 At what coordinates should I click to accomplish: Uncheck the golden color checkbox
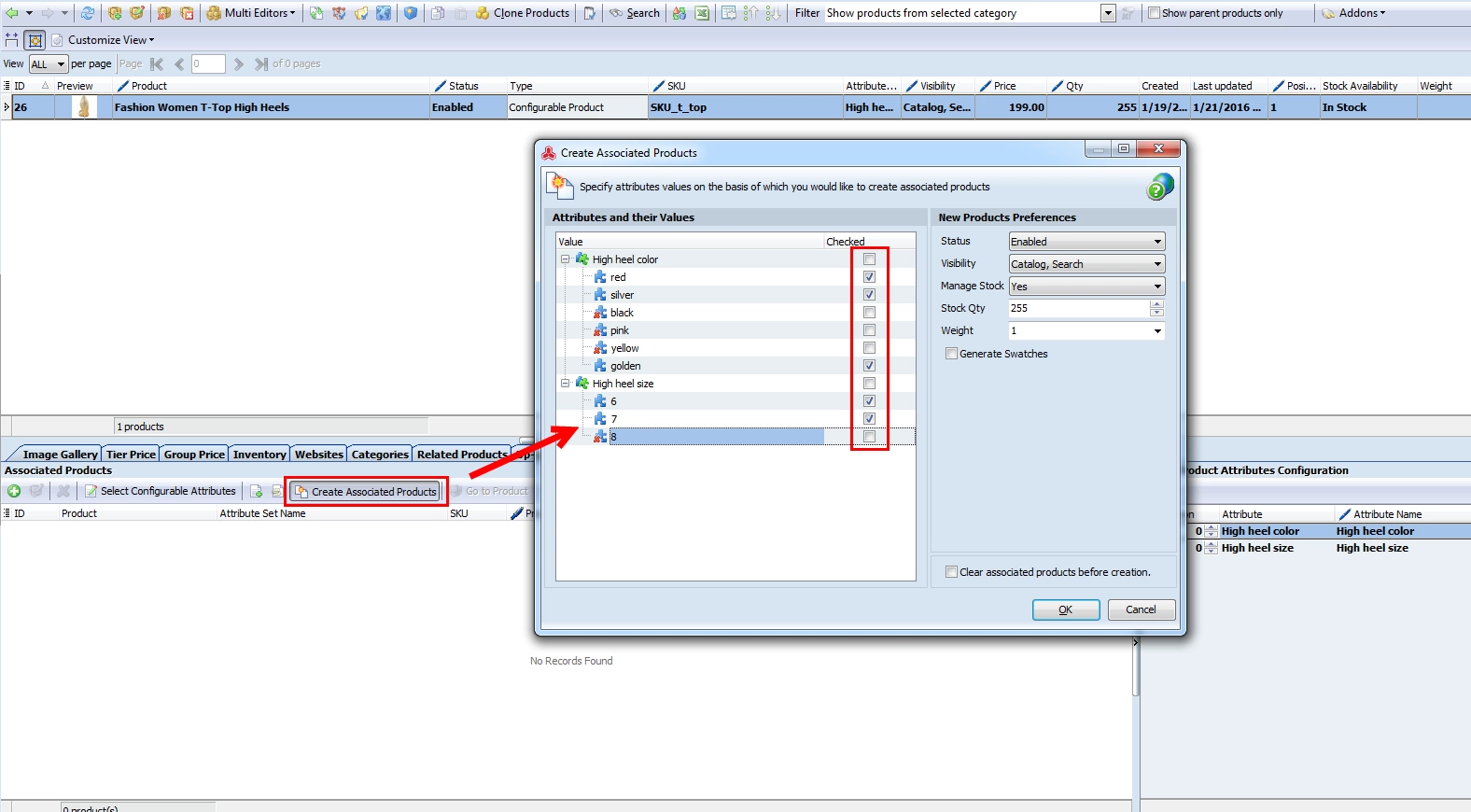click(869, 366)
